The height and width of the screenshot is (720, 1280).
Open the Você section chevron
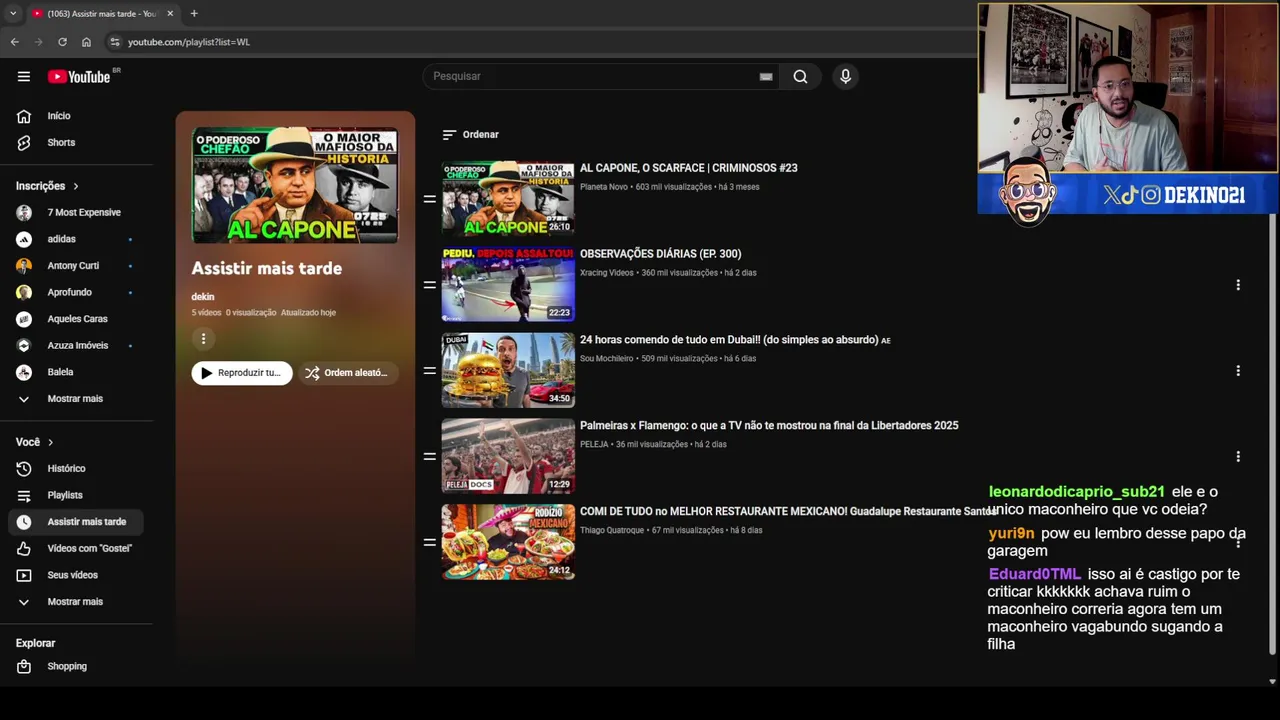50,442
